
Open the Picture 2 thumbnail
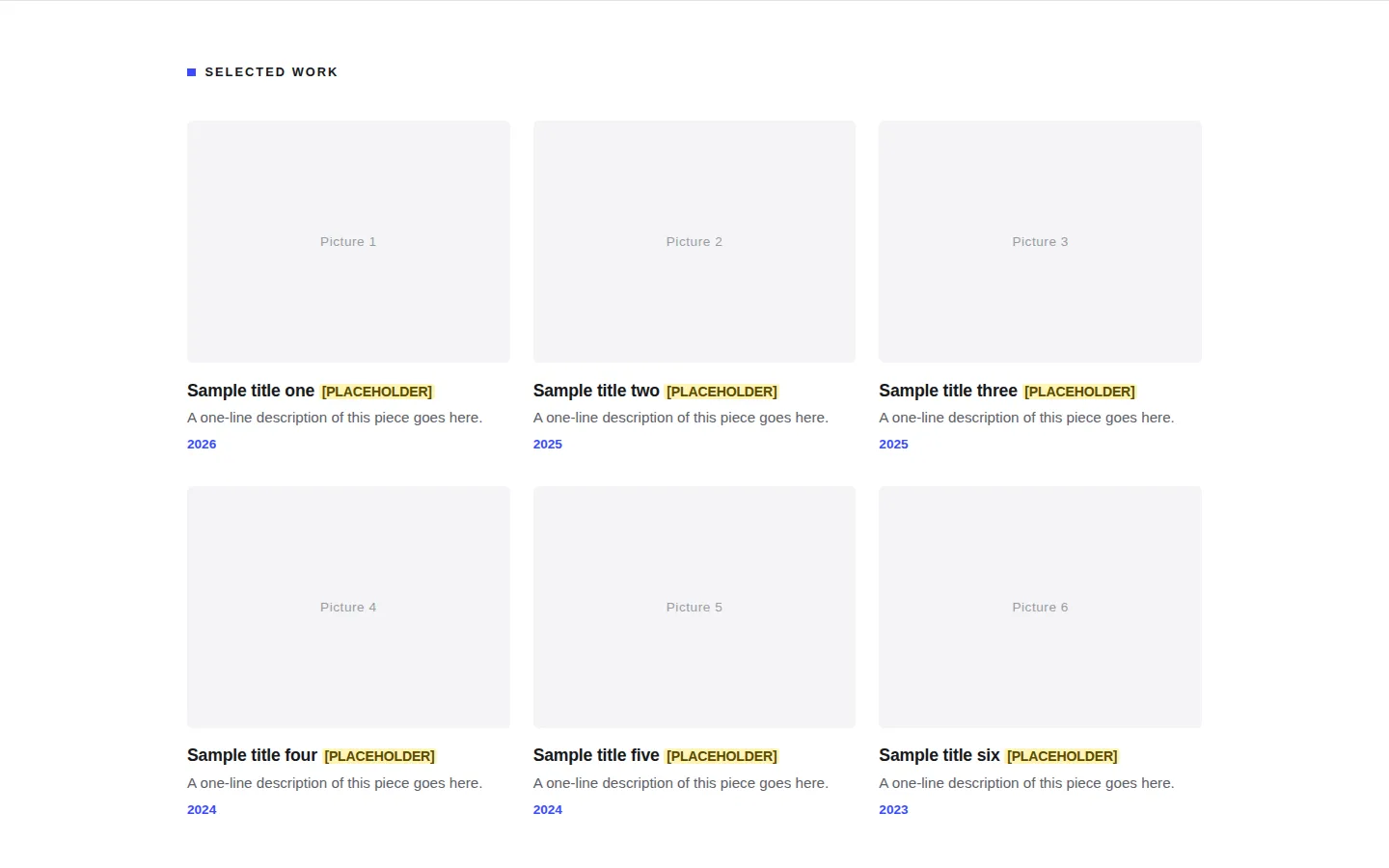694,241
